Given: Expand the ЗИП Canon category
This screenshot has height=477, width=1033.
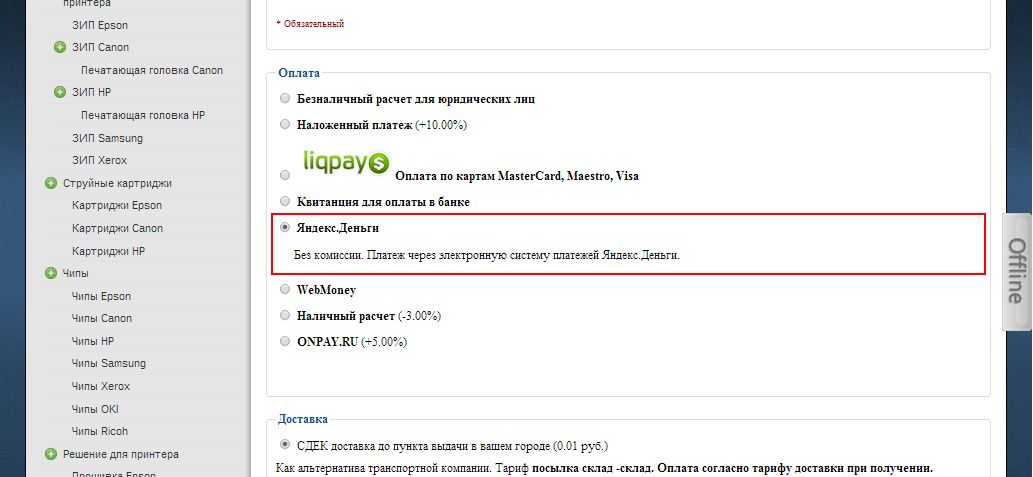Looking at the screenshot, I should (x=60, y=47).
